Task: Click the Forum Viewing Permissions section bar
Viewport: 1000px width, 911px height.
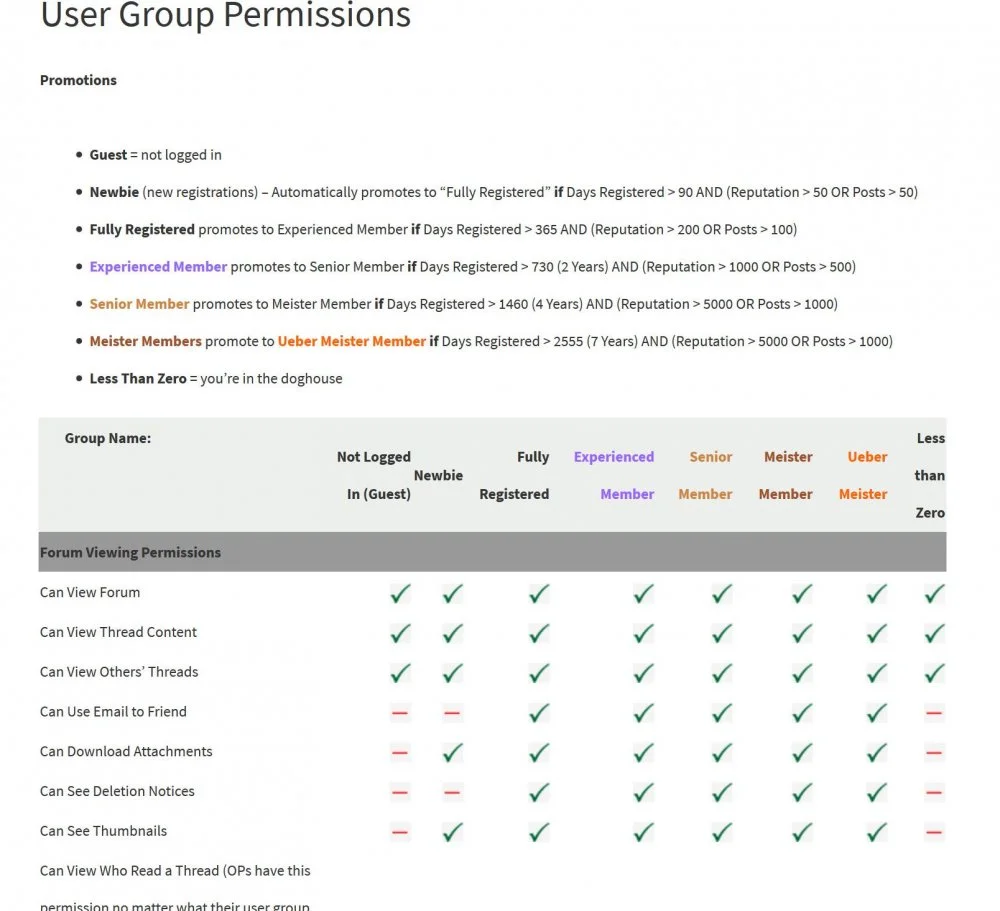Action: (492, 552)
